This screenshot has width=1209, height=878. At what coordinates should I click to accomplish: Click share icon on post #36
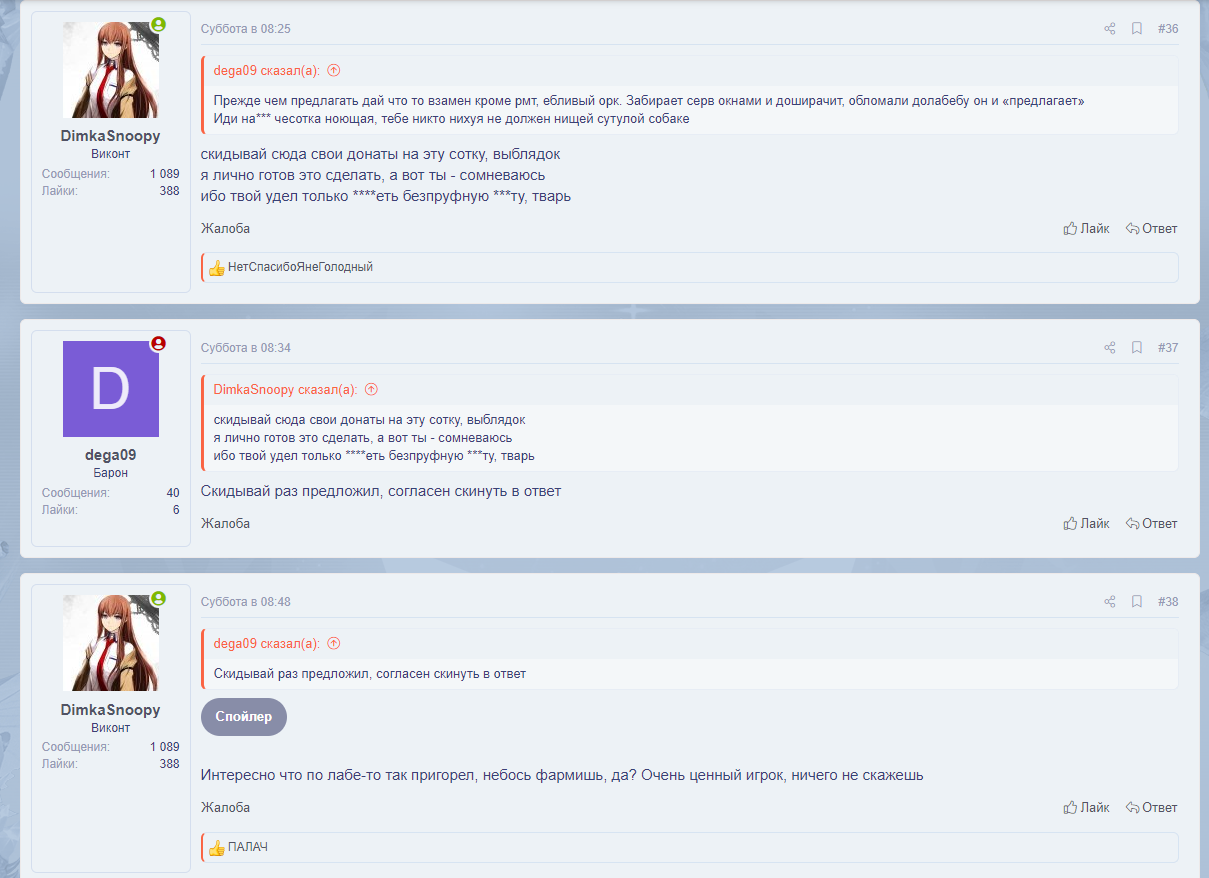[1109, 29]
